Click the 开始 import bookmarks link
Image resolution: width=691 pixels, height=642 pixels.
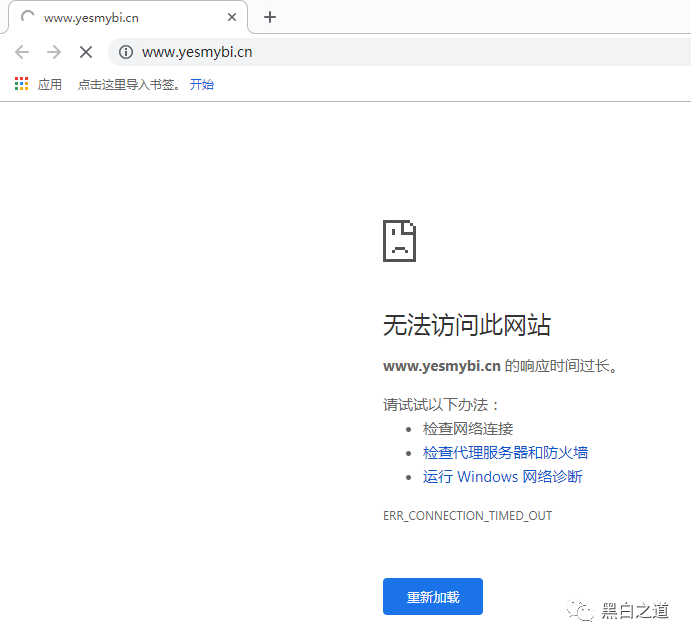[x=202, y=84]
